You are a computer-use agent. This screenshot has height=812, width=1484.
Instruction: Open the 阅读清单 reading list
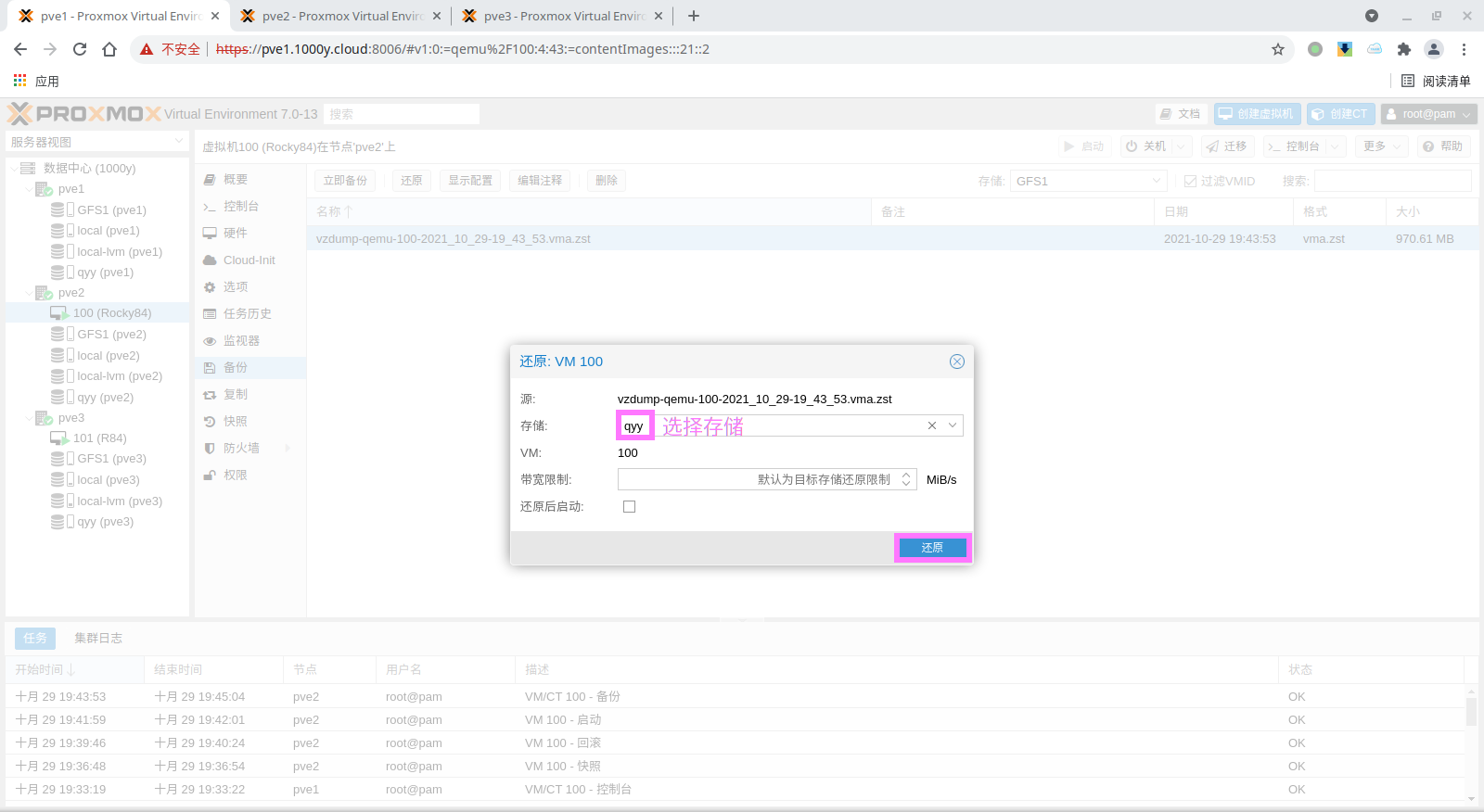tap(1436, 81)
